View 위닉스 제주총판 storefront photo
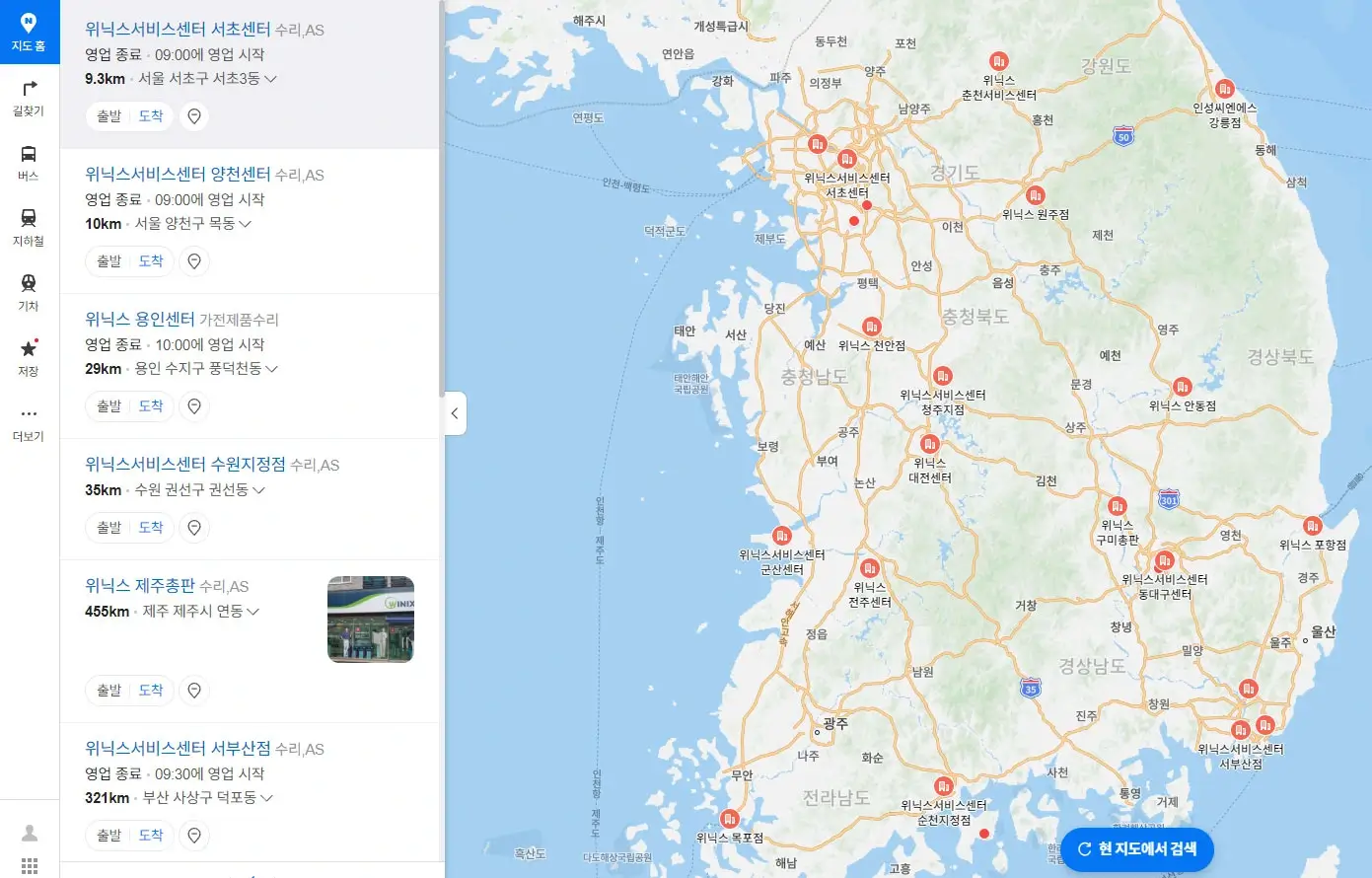The height and width of the screenshot is (878, 1372). [x=371, y=620]
